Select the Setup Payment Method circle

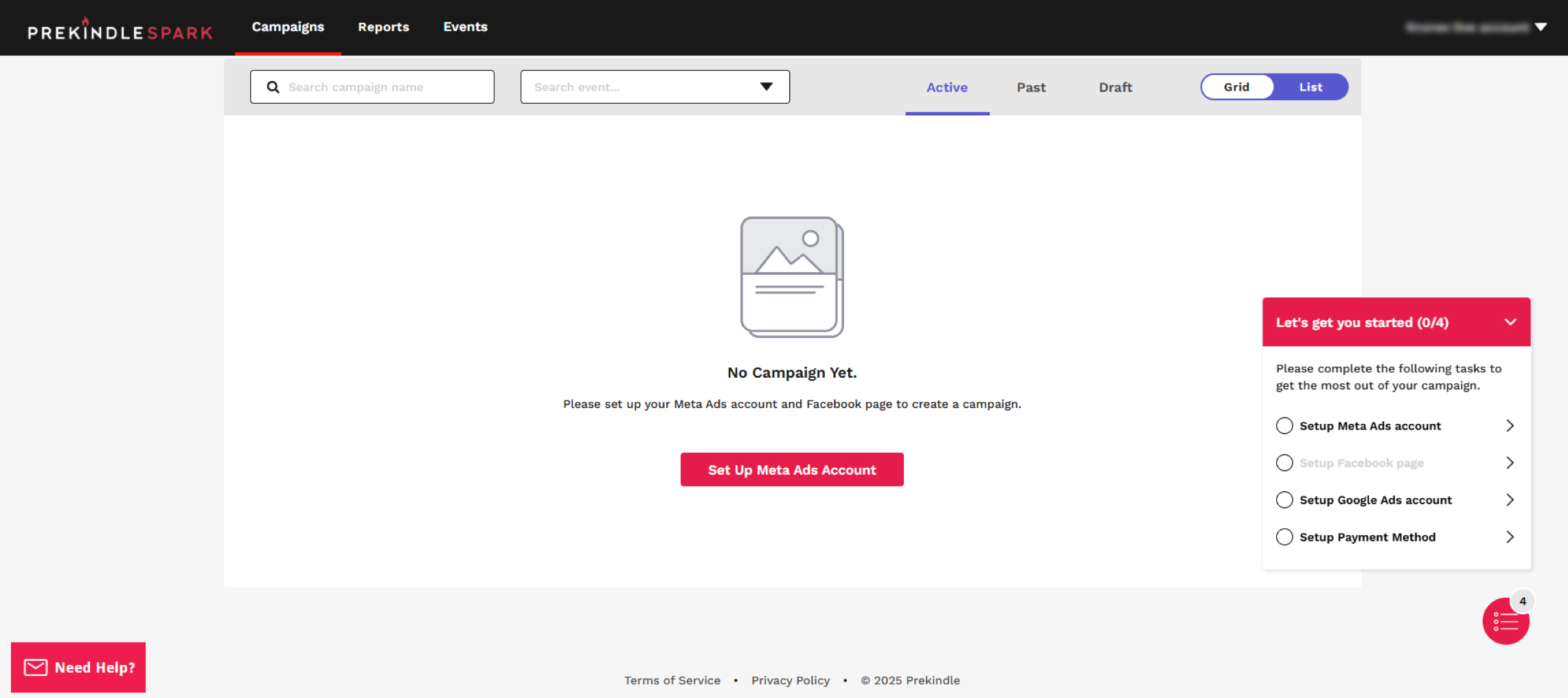(x=1284, y=537)
